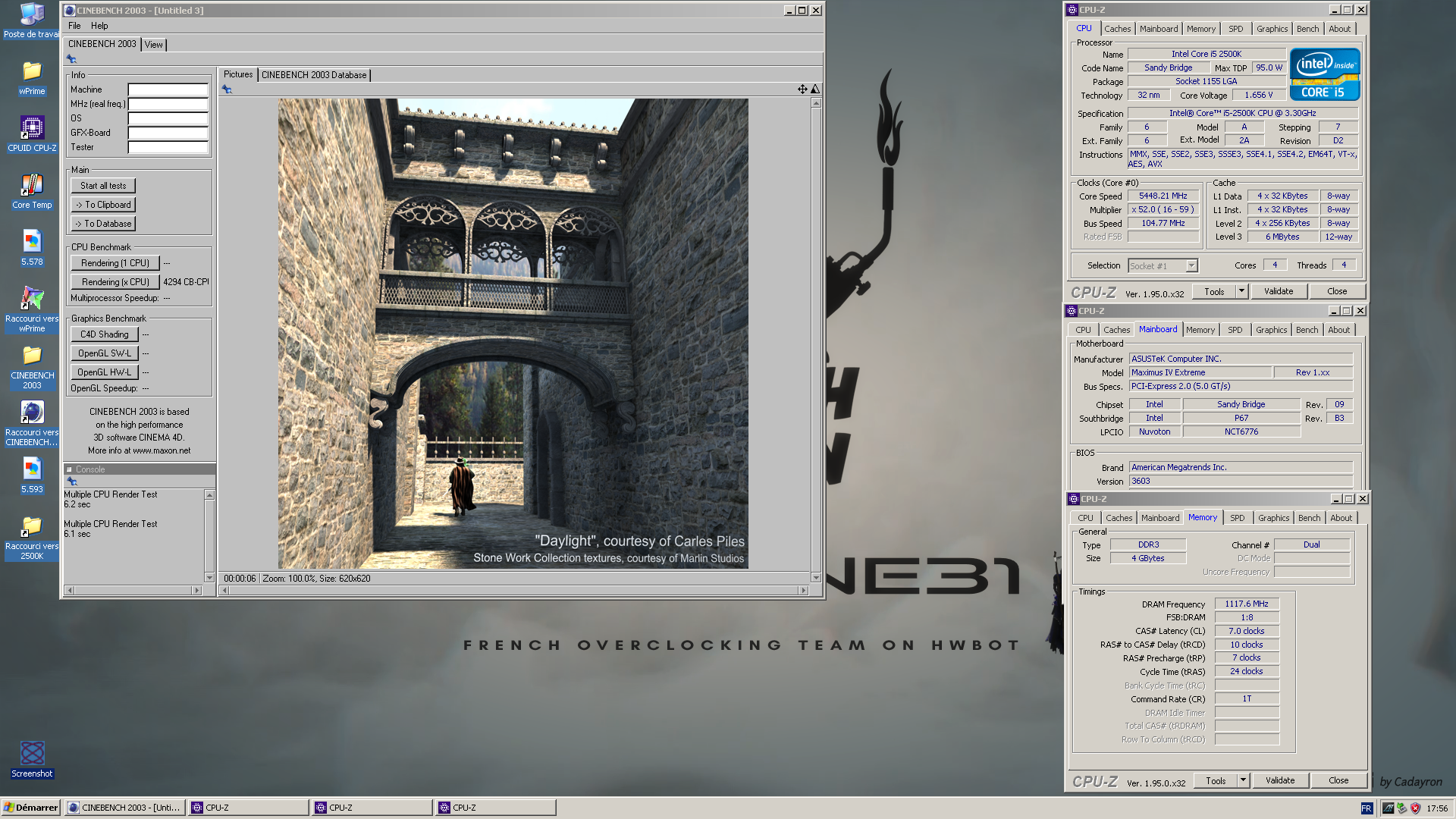Open Tools dropdown arrow in bottom CPU-Z
This screenshot has height=819, width=1456.
click(1243, 781)
